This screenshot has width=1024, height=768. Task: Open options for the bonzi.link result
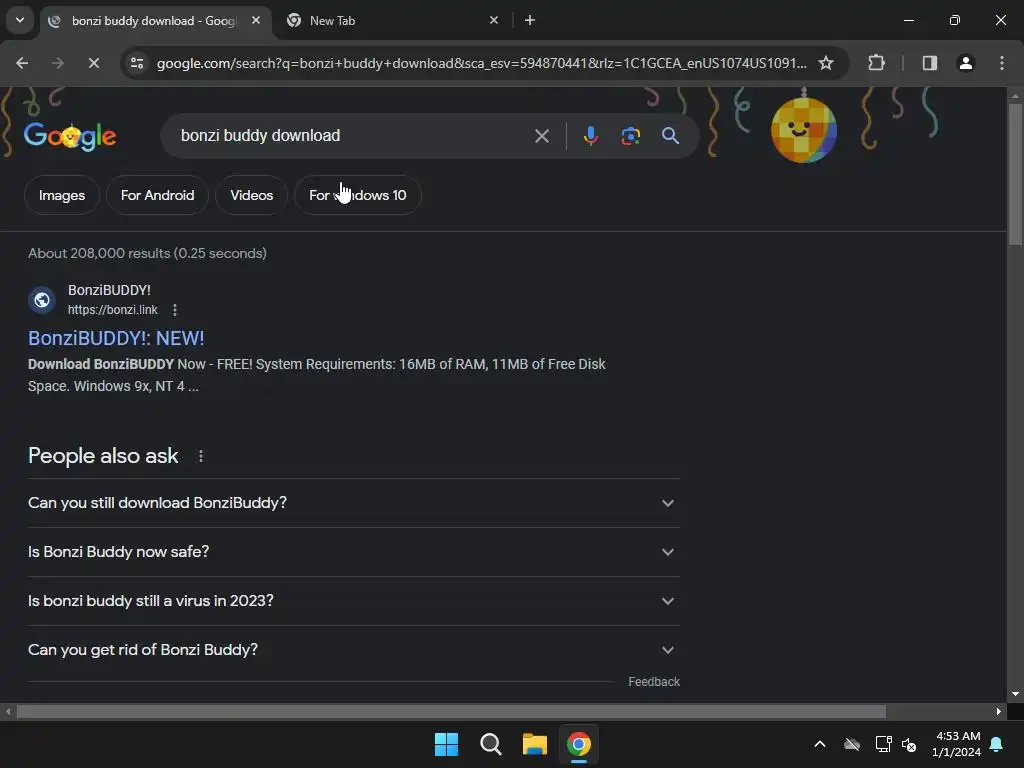pyautogui.click(x=174, y=310)
